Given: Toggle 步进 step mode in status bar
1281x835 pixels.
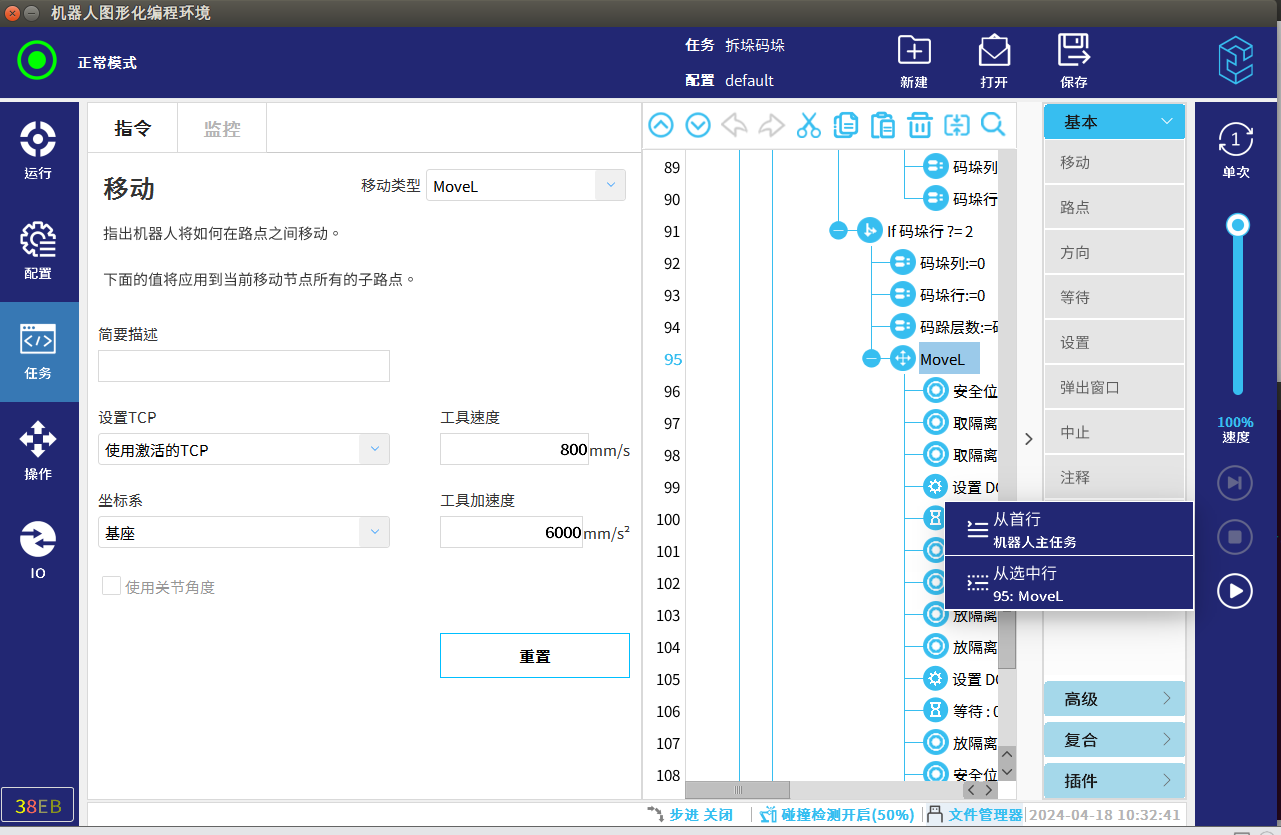Looking at the screenshot, I should [690, 815].
